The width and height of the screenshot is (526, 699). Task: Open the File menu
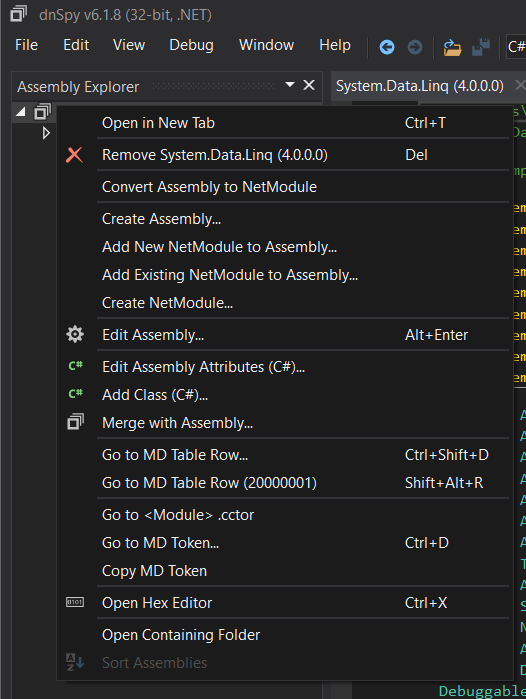click(26, 45)
